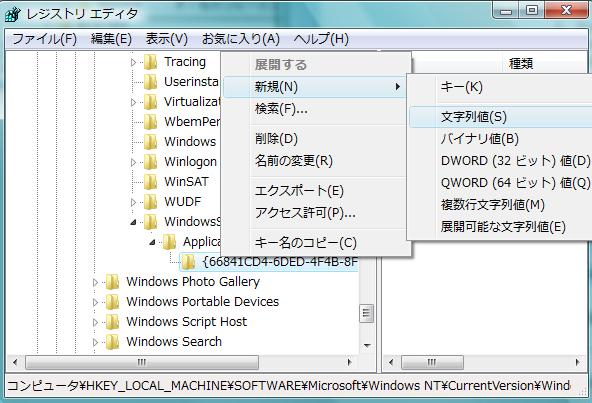592x403 pixels.
Task: Collapse the Applica tree node
Action: (152, 242)
